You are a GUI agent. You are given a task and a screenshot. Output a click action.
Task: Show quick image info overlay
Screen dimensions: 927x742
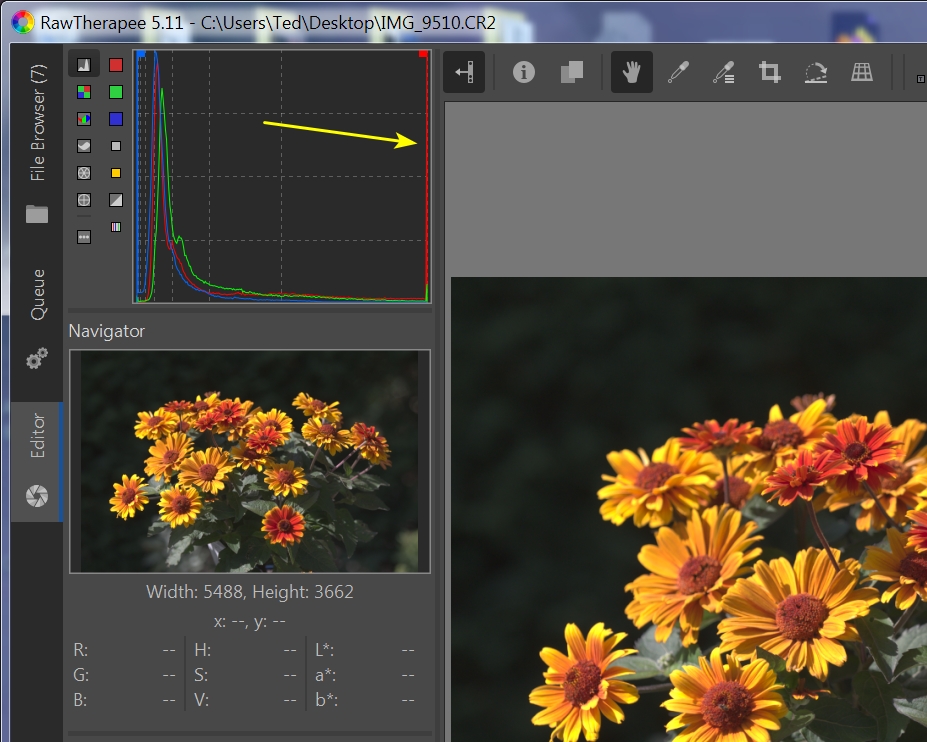point(524,72)
